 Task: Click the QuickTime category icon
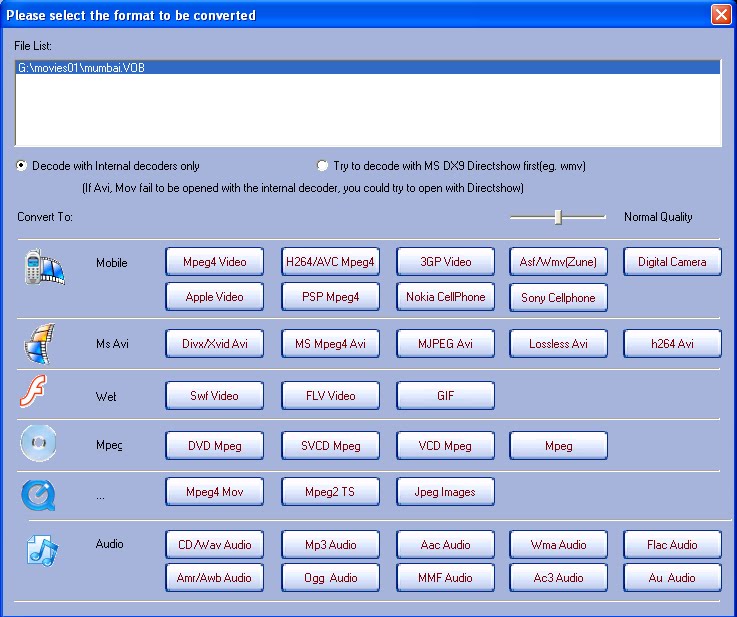[x=39, y=495]
